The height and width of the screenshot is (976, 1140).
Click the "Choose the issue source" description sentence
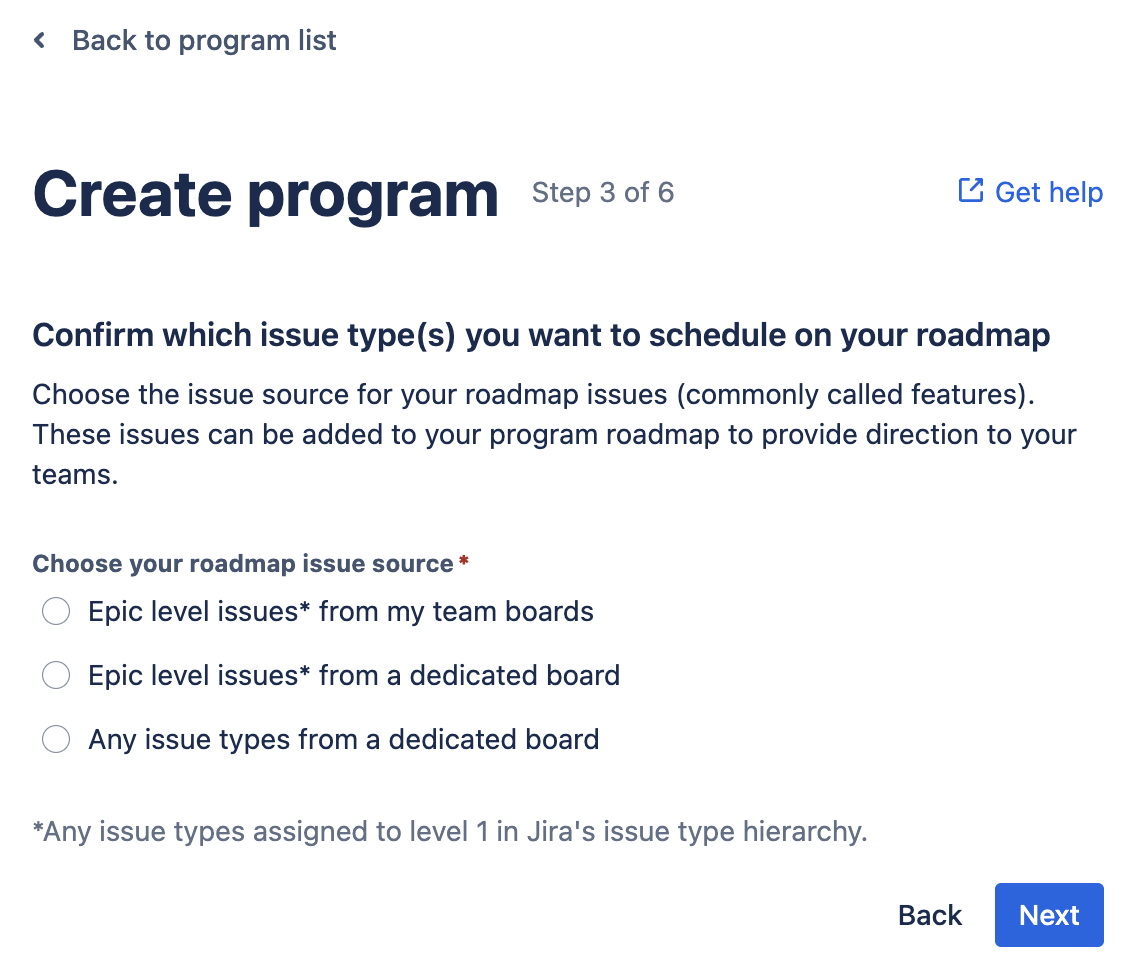pyautogui.click(x=533, y=394)
